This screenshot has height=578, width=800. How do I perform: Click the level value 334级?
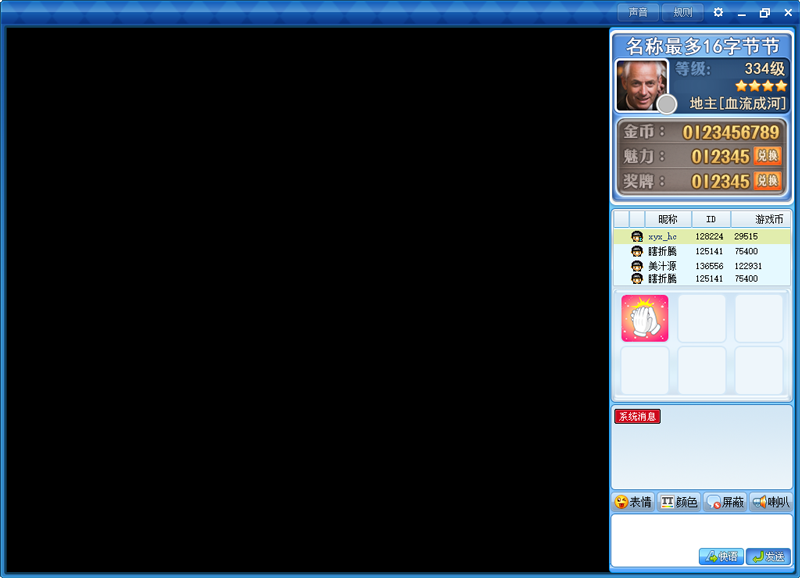764,69
